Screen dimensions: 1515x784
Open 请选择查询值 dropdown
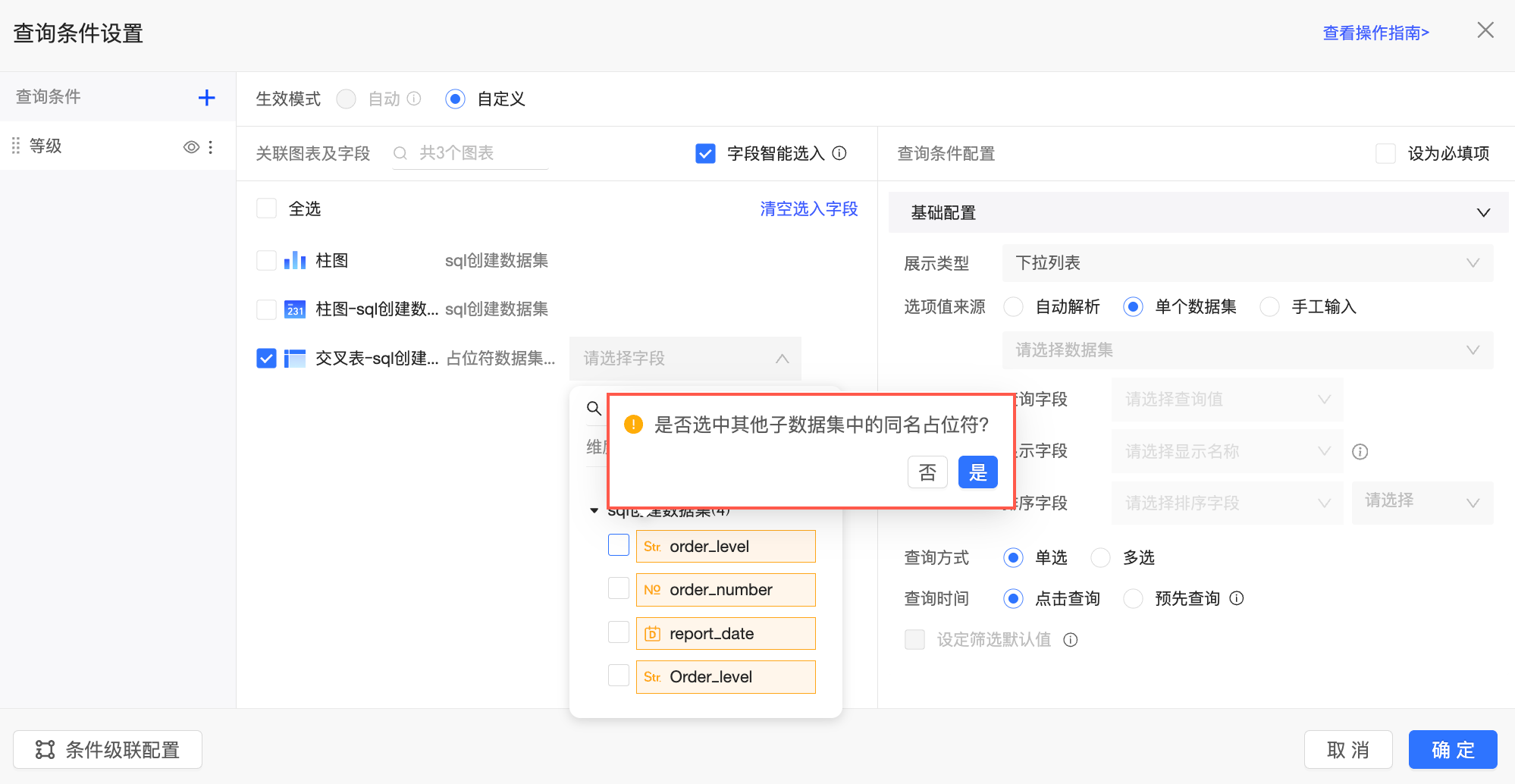(1227, 400)
